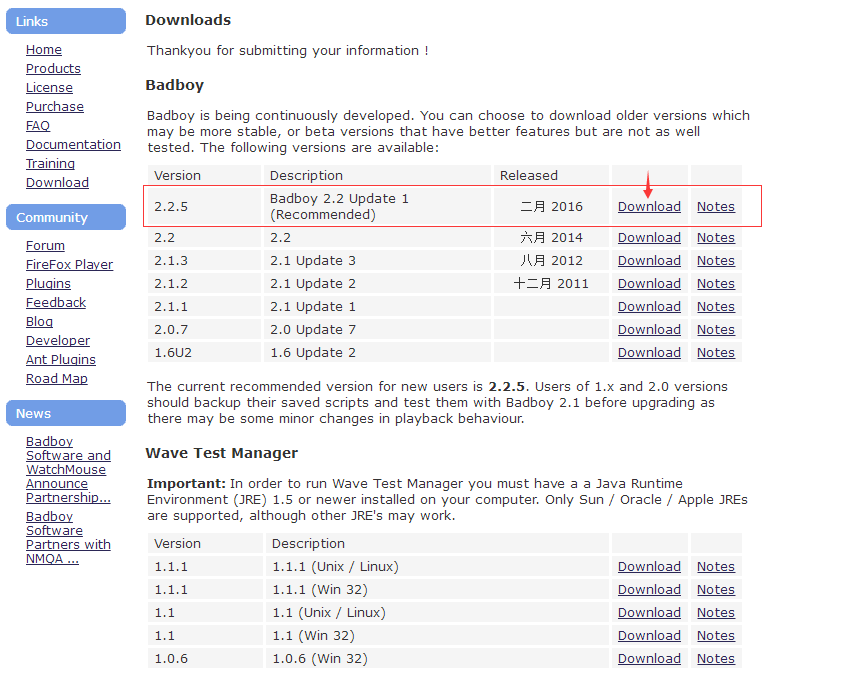Open Notes for 1.1.1 (Unix / Linux)
Image resolution: width=852 pixels, height=677 pixels.
pyautogui.click(x=716, y=567)
